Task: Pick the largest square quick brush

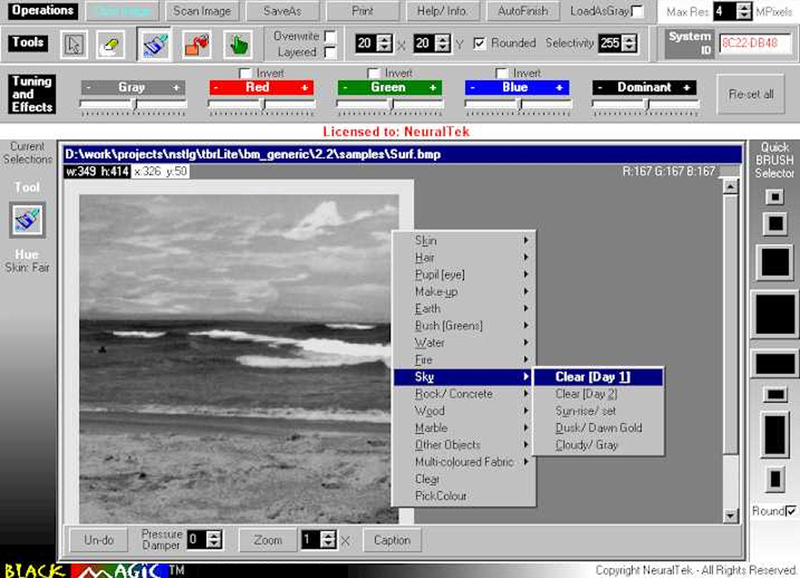Action: [775, 313]
